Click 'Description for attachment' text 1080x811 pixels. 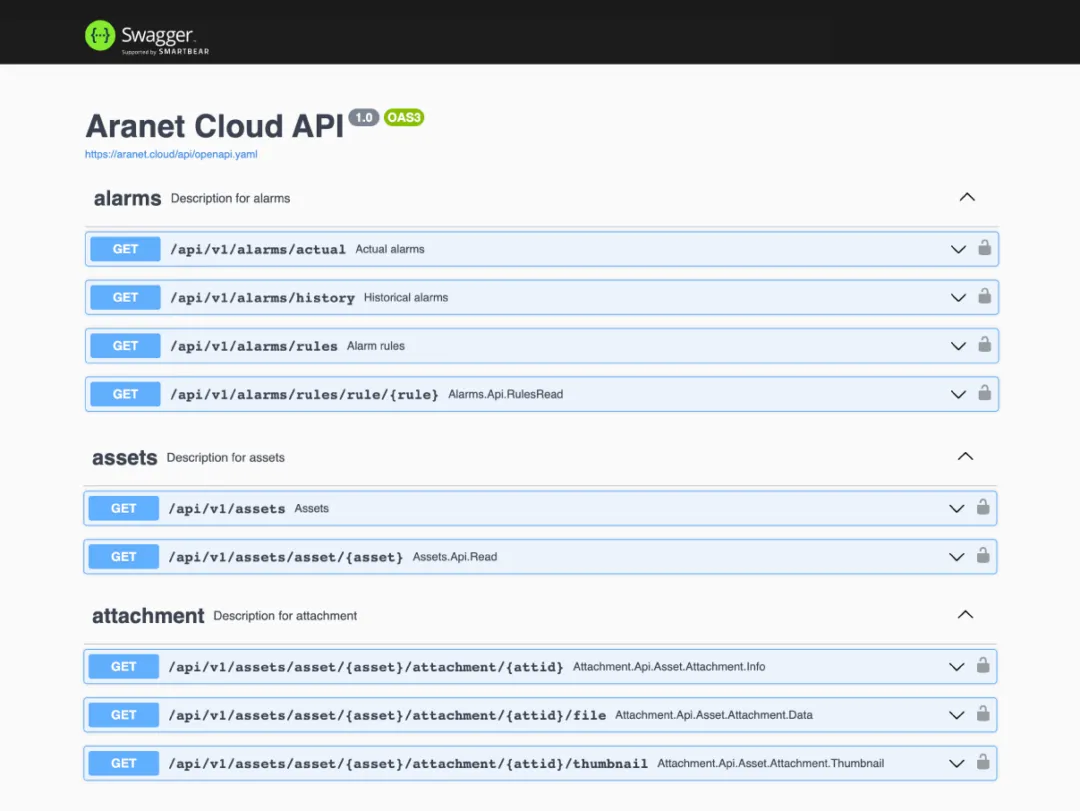[x=285, y=616]
